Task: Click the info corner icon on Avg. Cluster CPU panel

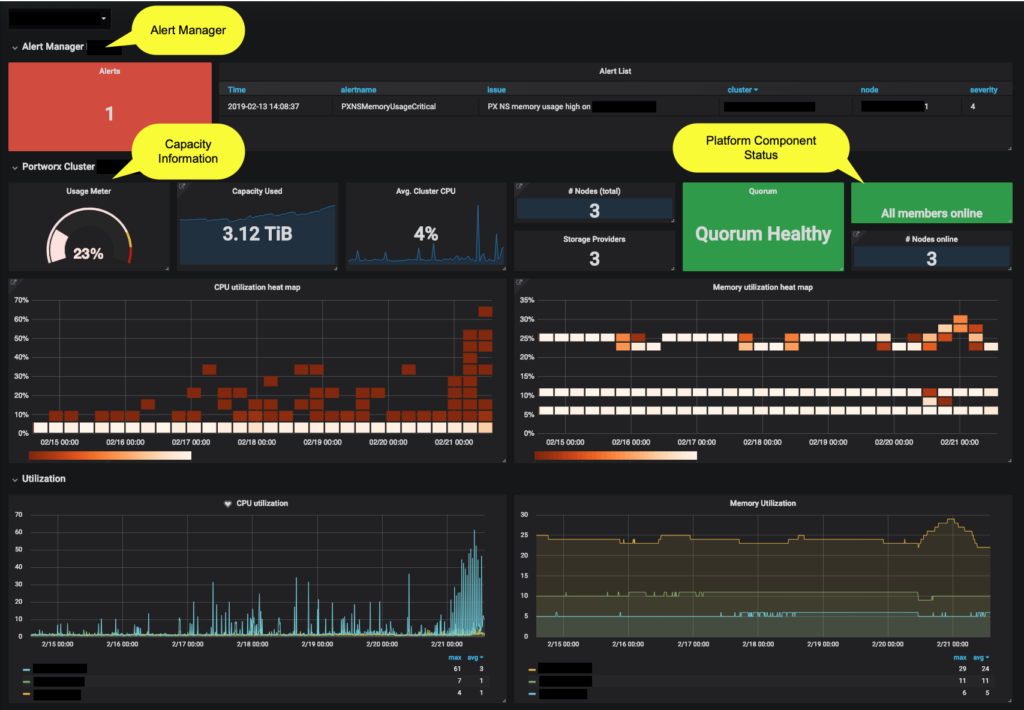Action: coord(350,186)
